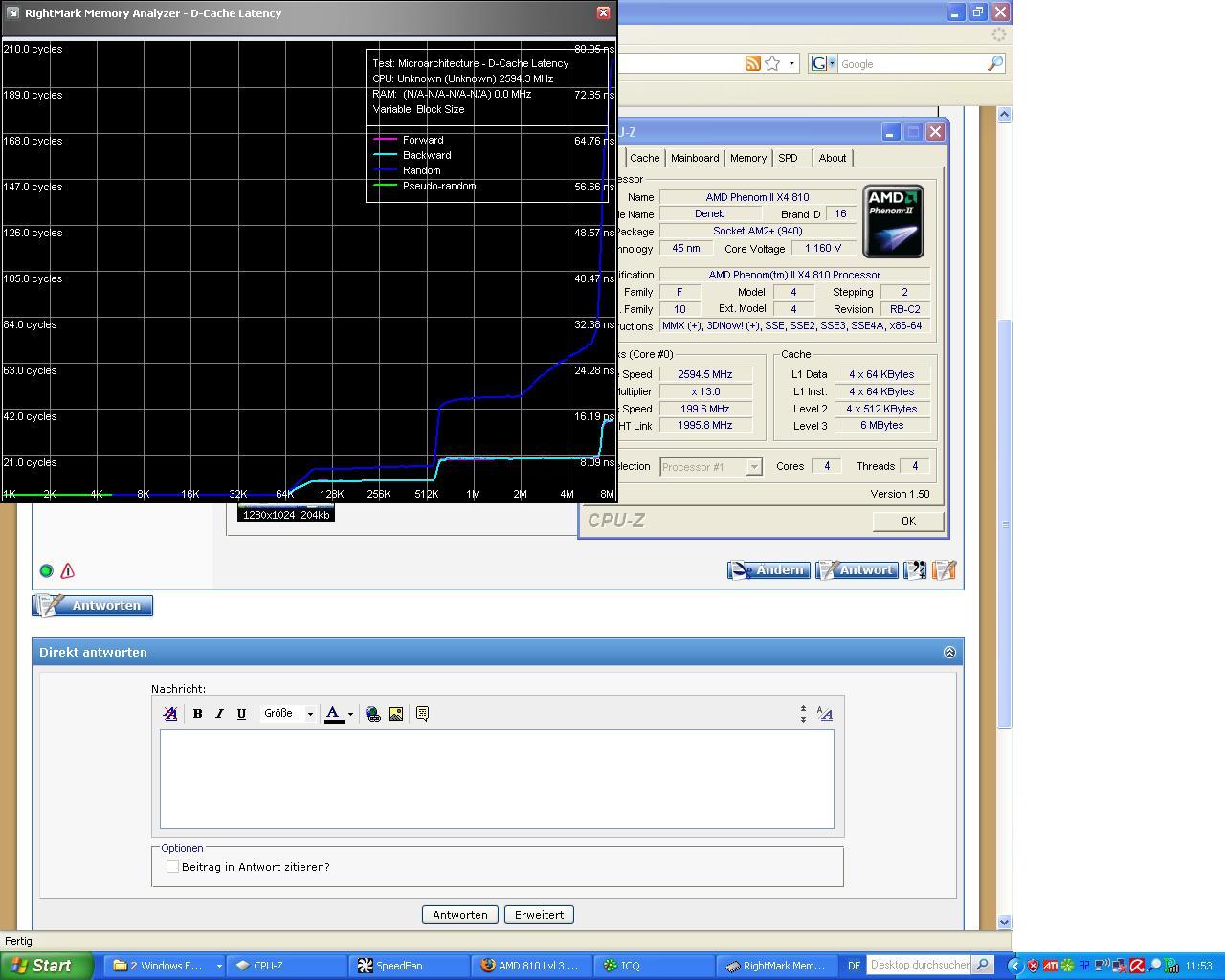Open the text color dropdown arrow
This screenshot has height=980, width=1225.
[x=350, y=714]
